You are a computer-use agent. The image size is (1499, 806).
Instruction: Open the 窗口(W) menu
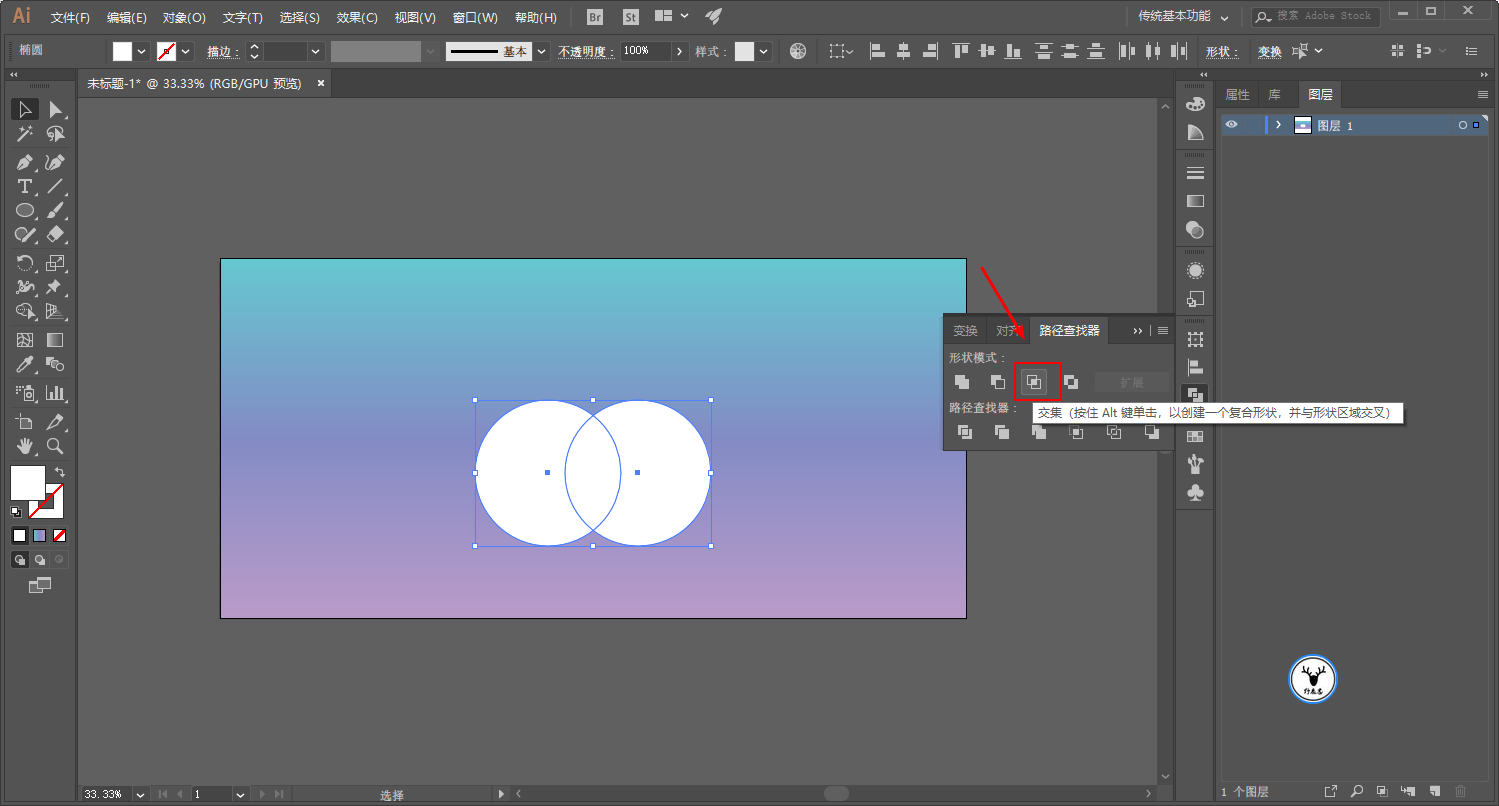475,17
